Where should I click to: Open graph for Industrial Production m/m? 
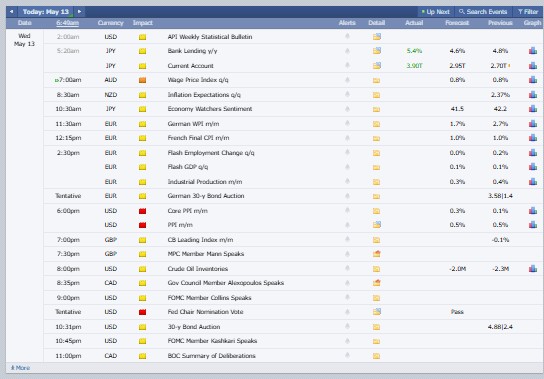pos(533,182)
